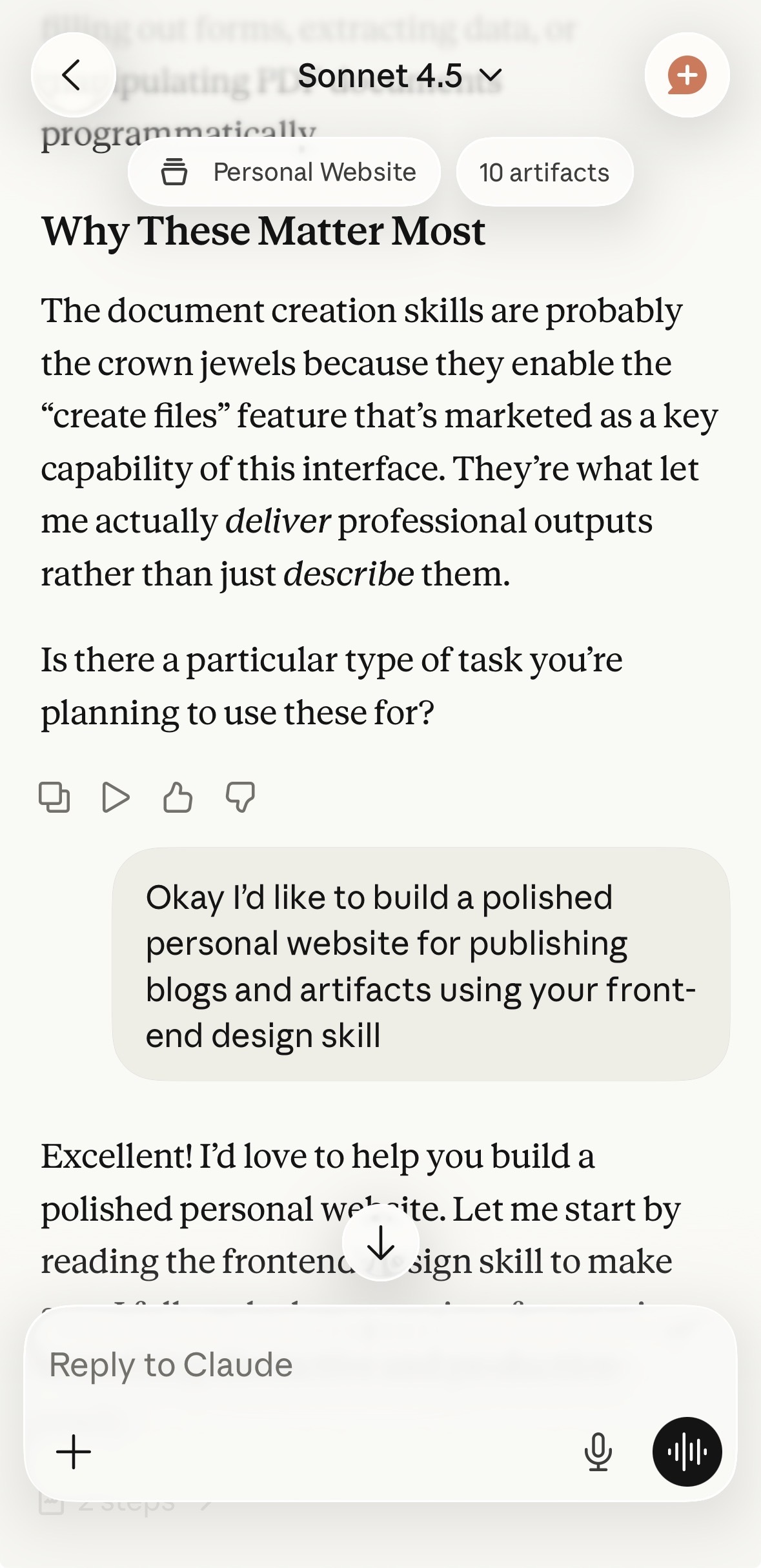Start a new chat with the orange plus icon
This screenshot has height=1568, width=761.
click(x=687, y=75)
